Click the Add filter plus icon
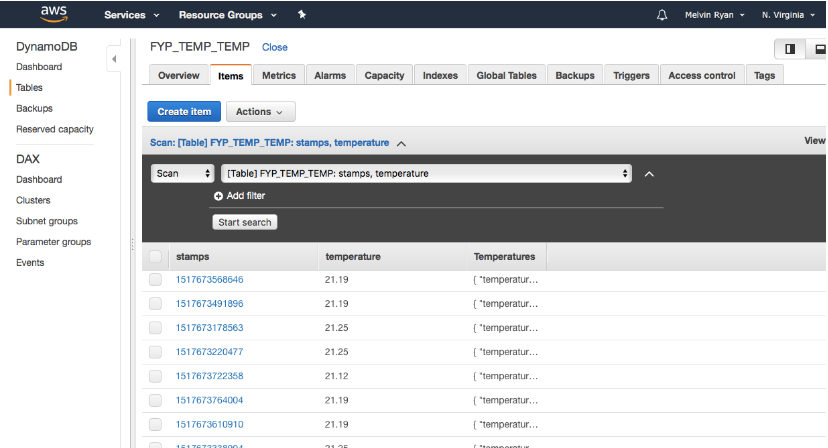 pos(218,196)
